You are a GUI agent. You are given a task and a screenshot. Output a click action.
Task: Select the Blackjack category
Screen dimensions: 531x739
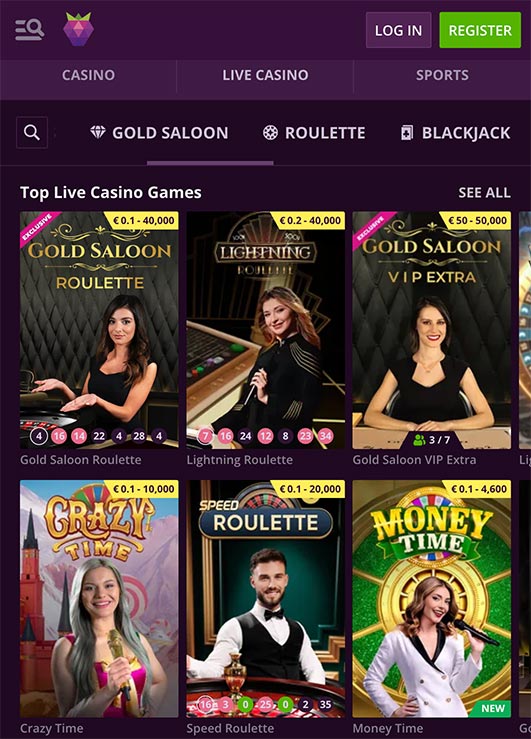455,133
